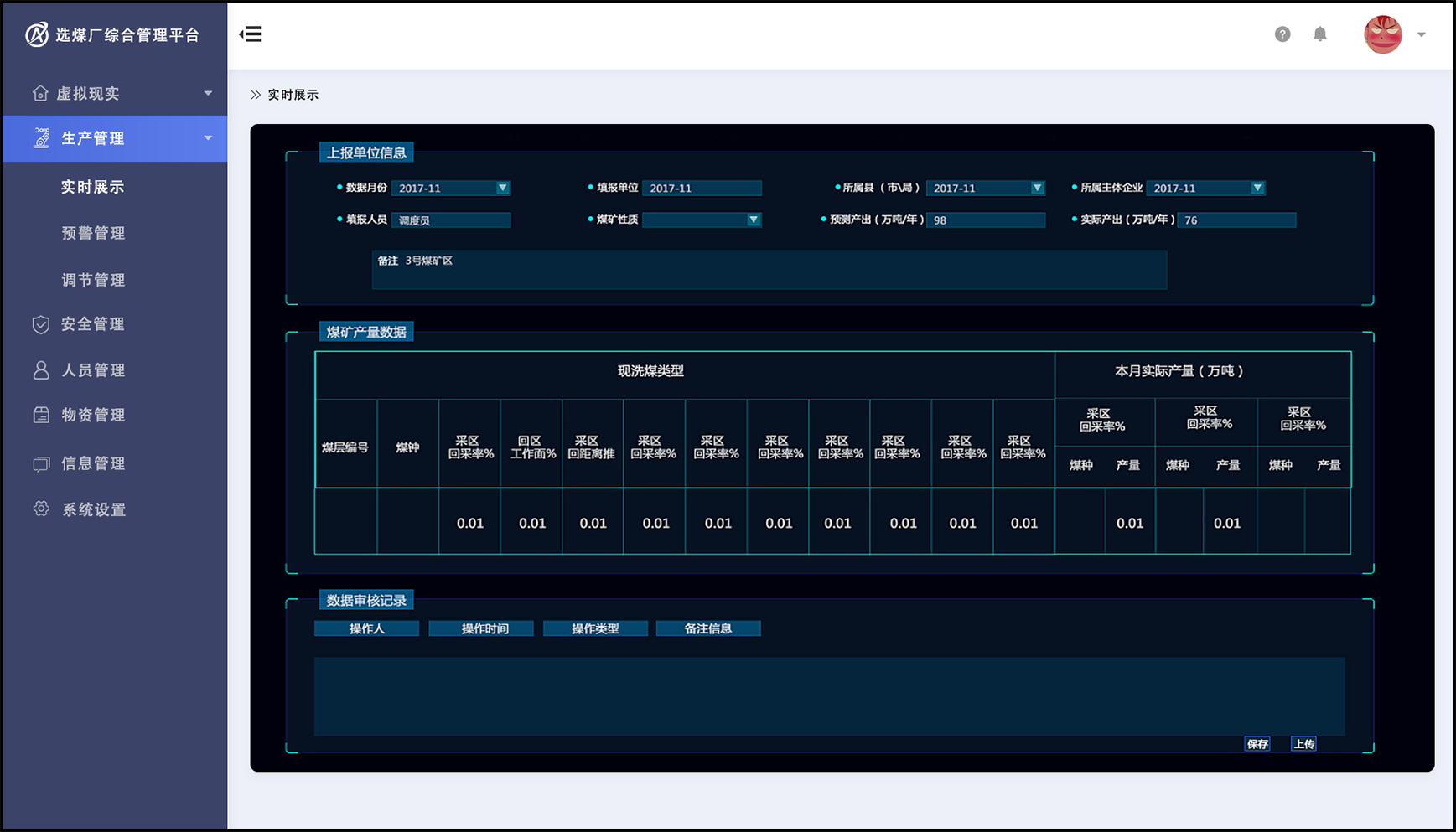This screenshot has height=832, width=1456.
Task: Open the 煤矿性质 dropdown
Action: tap(753, 220)
